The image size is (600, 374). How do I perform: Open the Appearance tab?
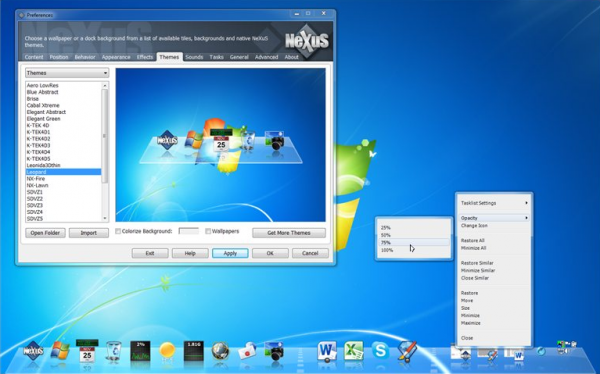[x=116, y=57]
